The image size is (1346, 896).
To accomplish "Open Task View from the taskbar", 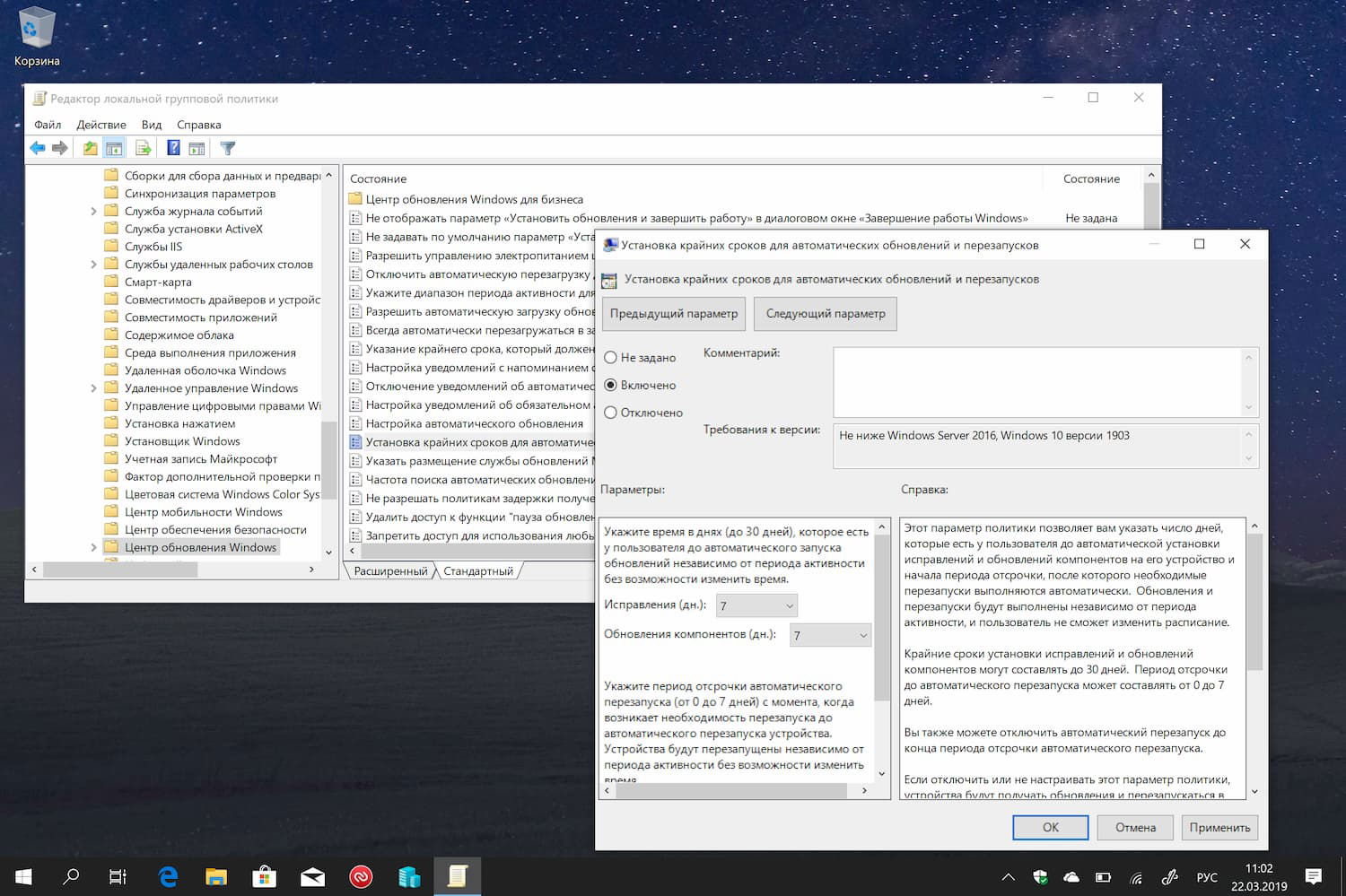I will 118,876.
